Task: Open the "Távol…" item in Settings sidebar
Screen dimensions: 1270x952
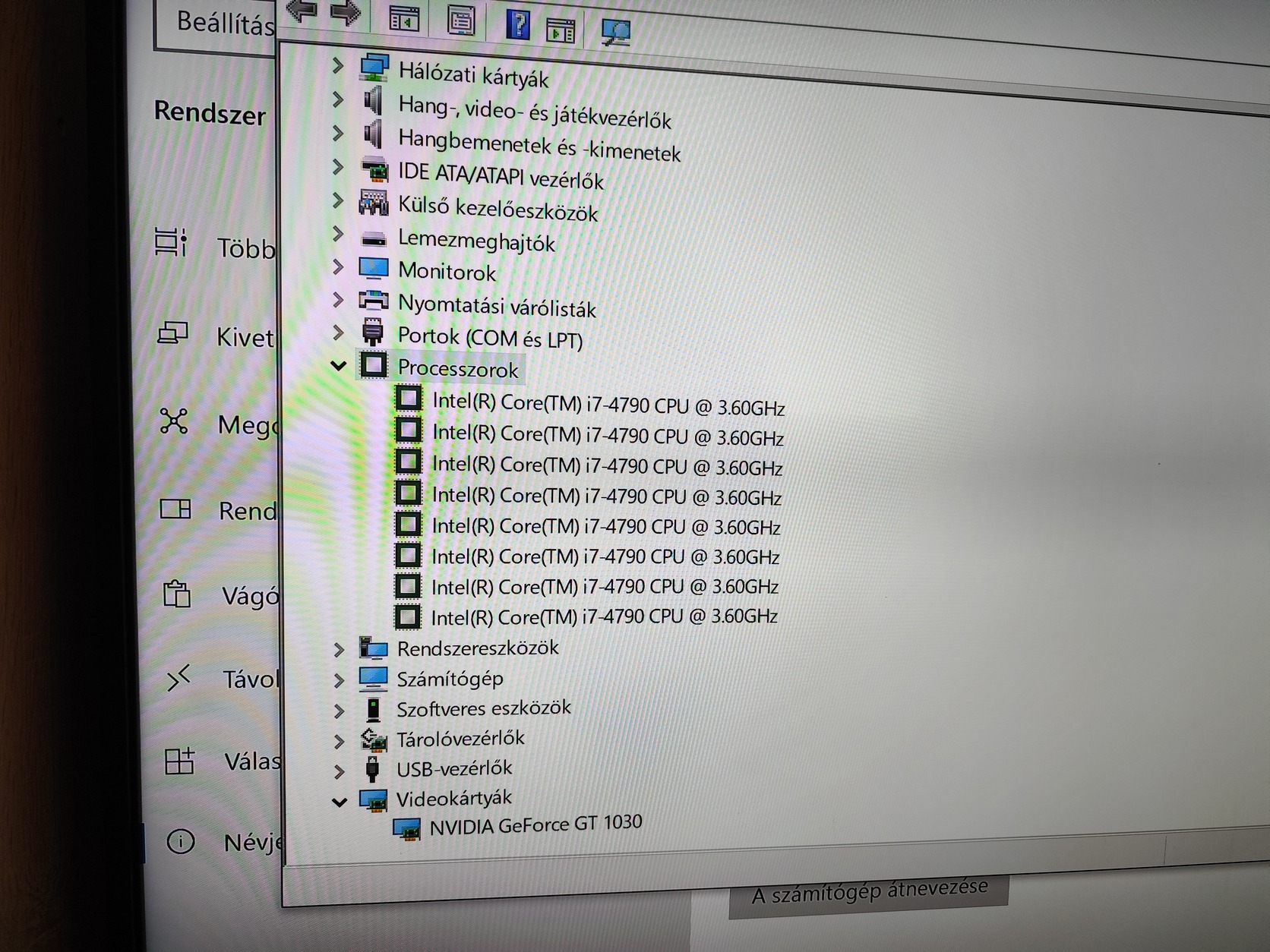Action: coord(222,678)
